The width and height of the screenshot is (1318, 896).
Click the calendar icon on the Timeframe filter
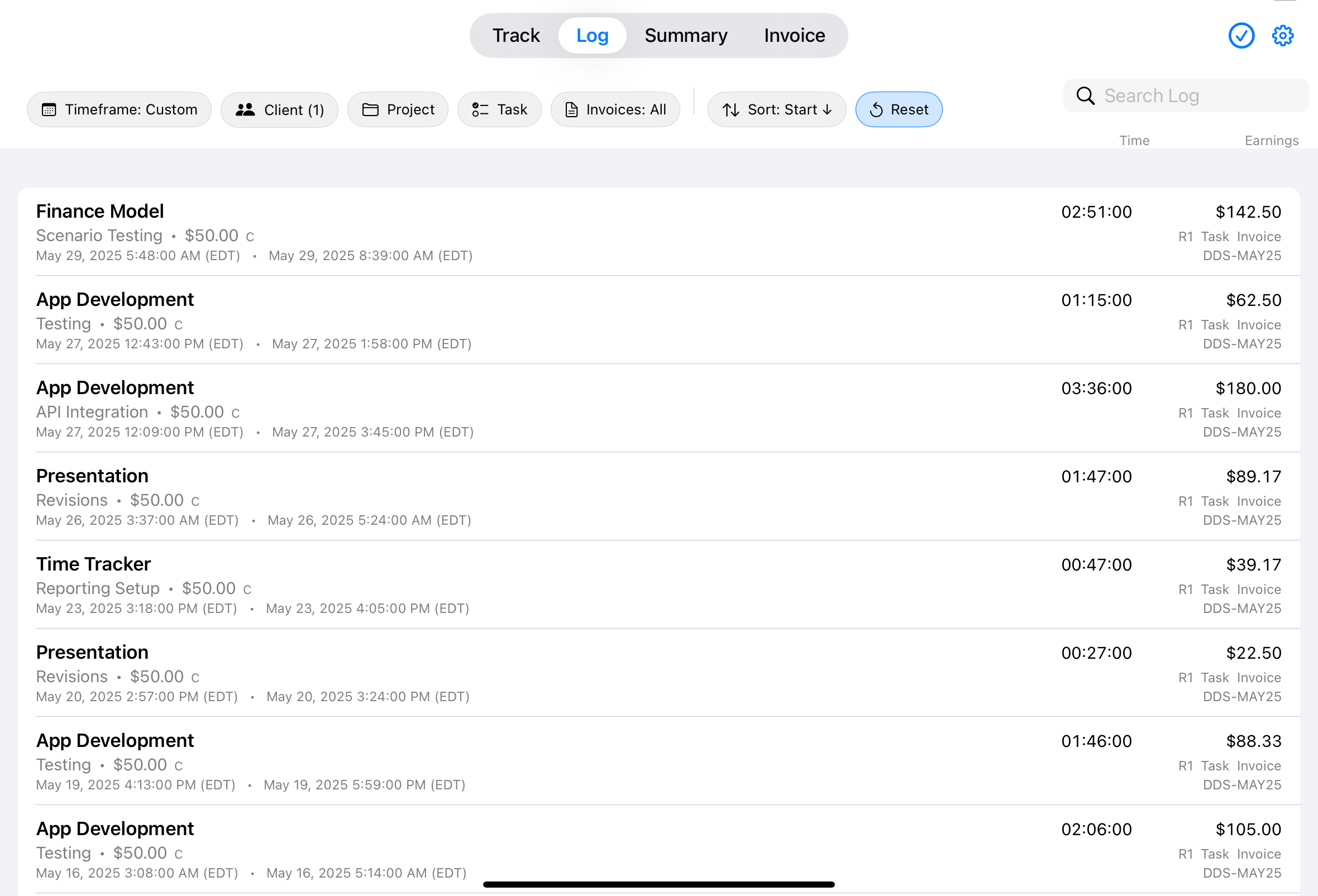[x=50, y=109]
